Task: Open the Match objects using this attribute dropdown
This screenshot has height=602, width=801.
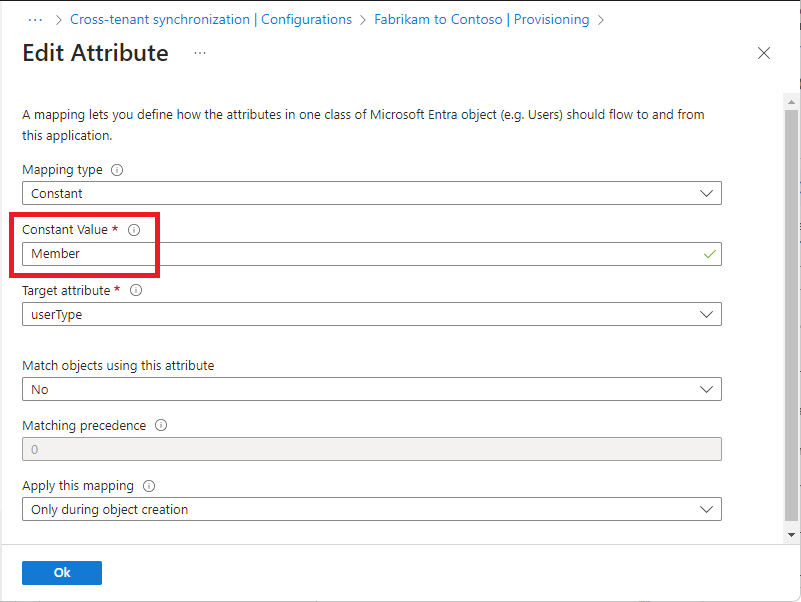Action: (x=371, y=389)
